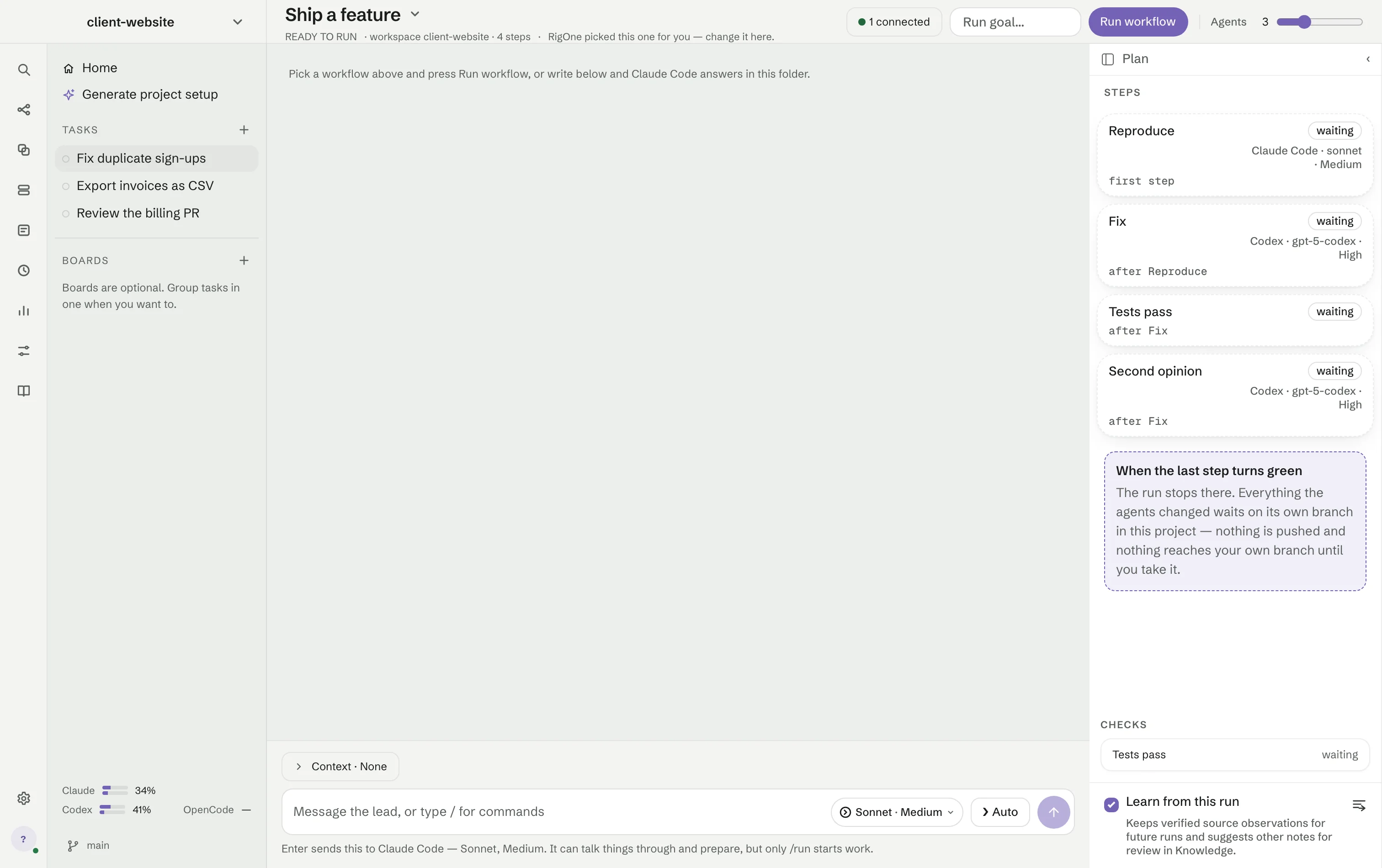This screenshot has height=868, width=1382.
Task: Click the sparkle icon beside Generate project setup
Action: pos(69,94)
